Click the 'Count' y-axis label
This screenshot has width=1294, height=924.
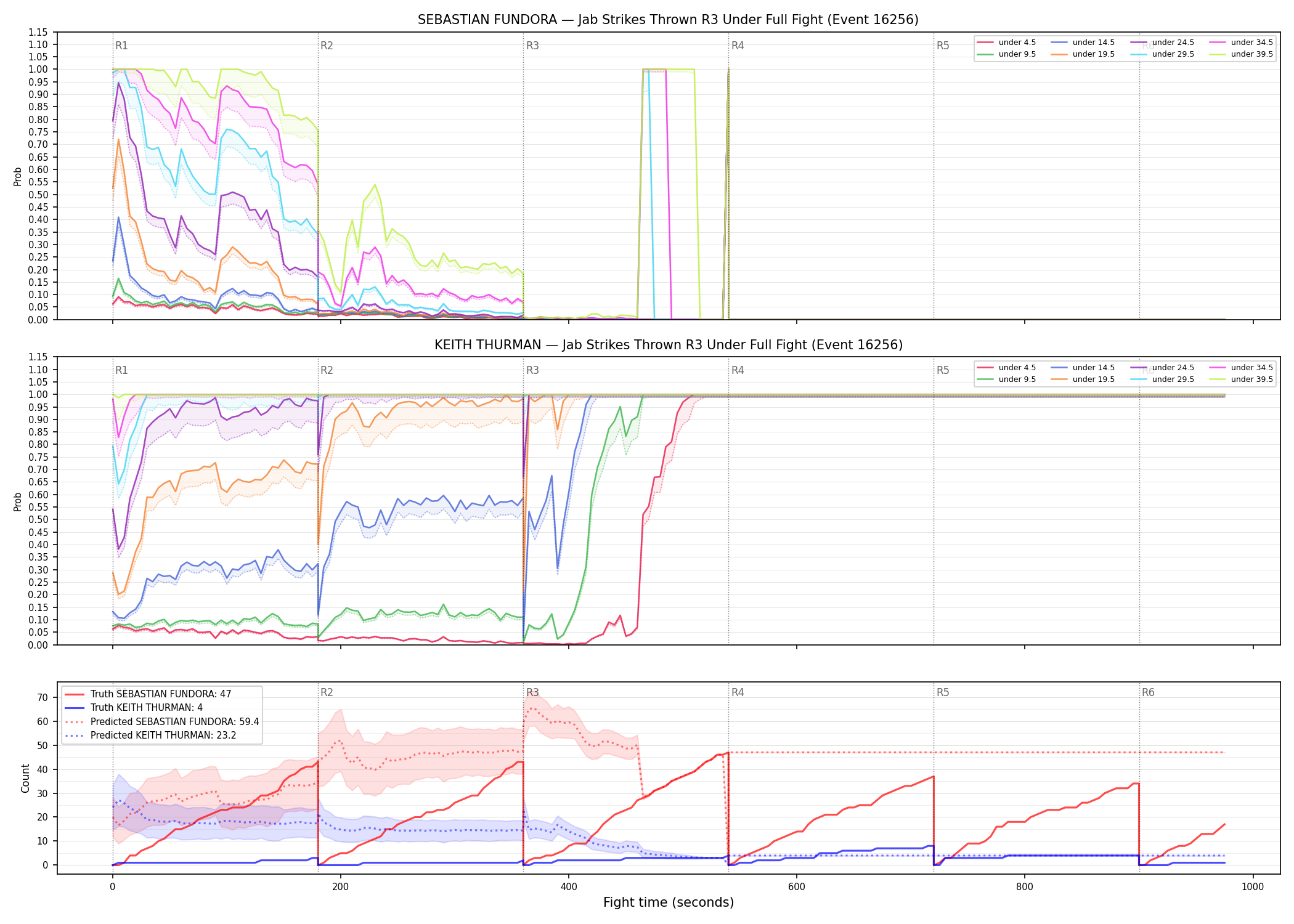pyautogui.click(x=25, y=778)
